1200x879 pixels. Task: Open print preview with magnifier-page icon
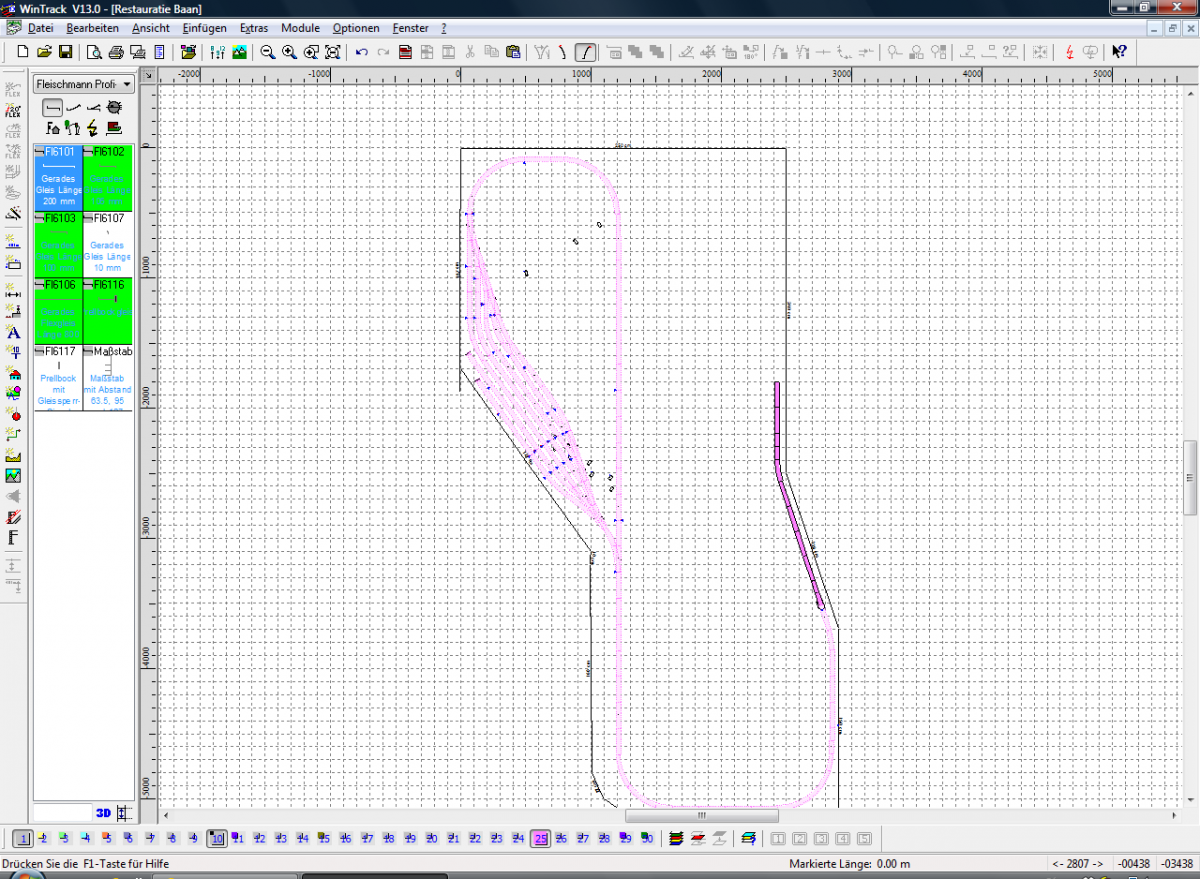coord(94,52)
